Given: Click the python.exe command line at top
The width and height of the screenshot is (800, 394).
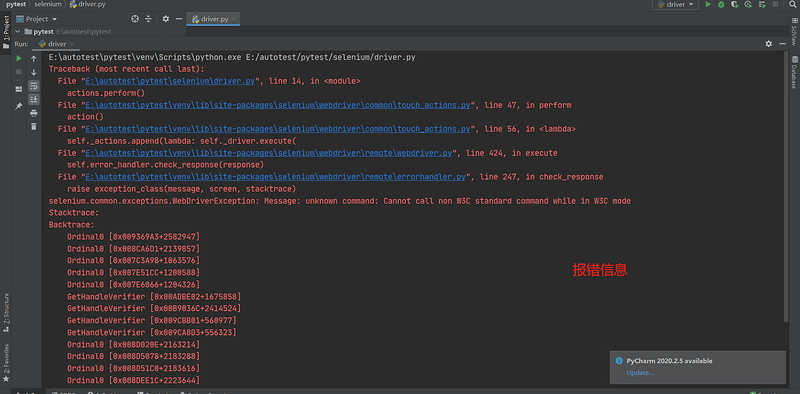Looking at the screenshot, I should [x=232, y=57].
